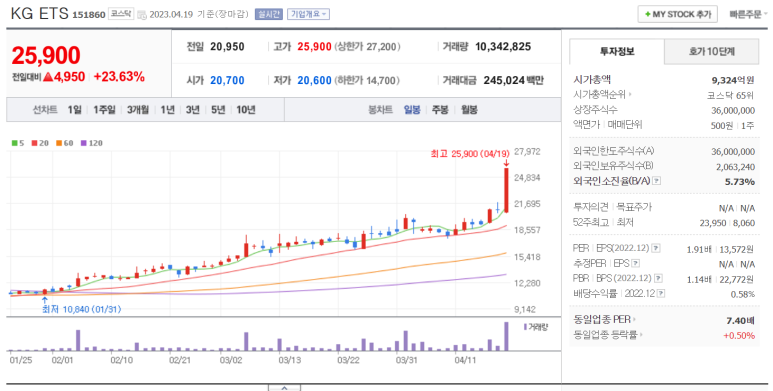This screenshot has height=391, width=773.
Task: Select the 1일 line chart period
Action: pos(74,109)
